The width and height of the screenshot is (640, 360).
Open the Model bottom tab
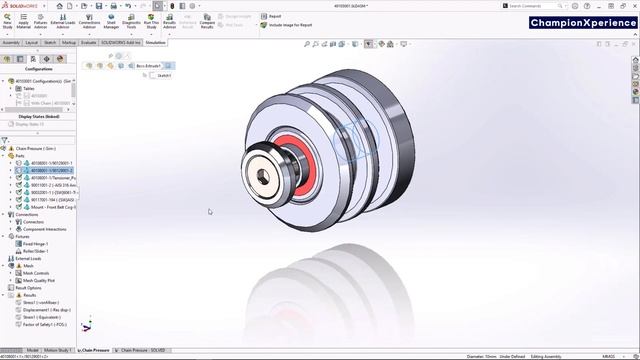pyautogui.click(x=32, y=350)
